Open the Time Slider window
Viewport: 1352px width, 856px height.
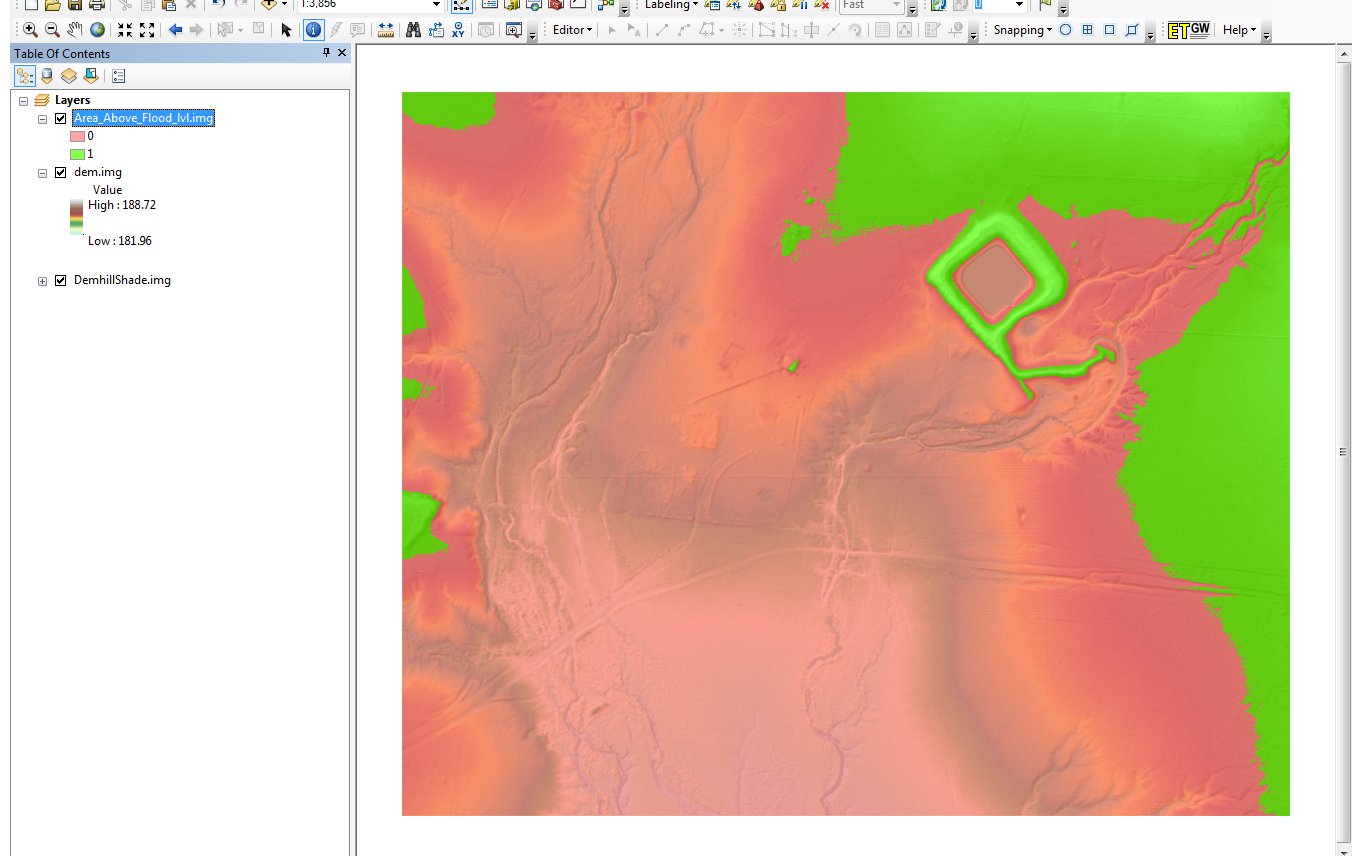(x=486, y=30)
